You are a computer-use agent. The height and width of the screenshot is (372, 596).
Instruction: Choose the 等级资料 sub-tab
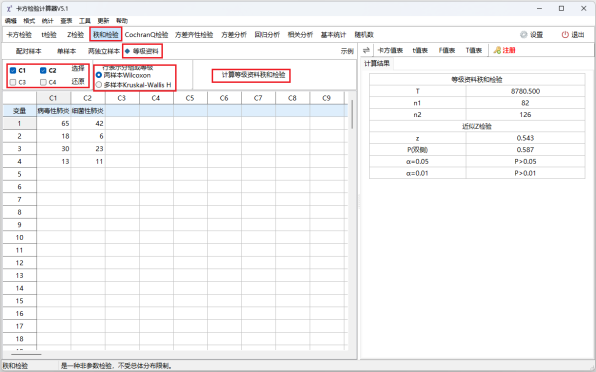click(143, 51)
